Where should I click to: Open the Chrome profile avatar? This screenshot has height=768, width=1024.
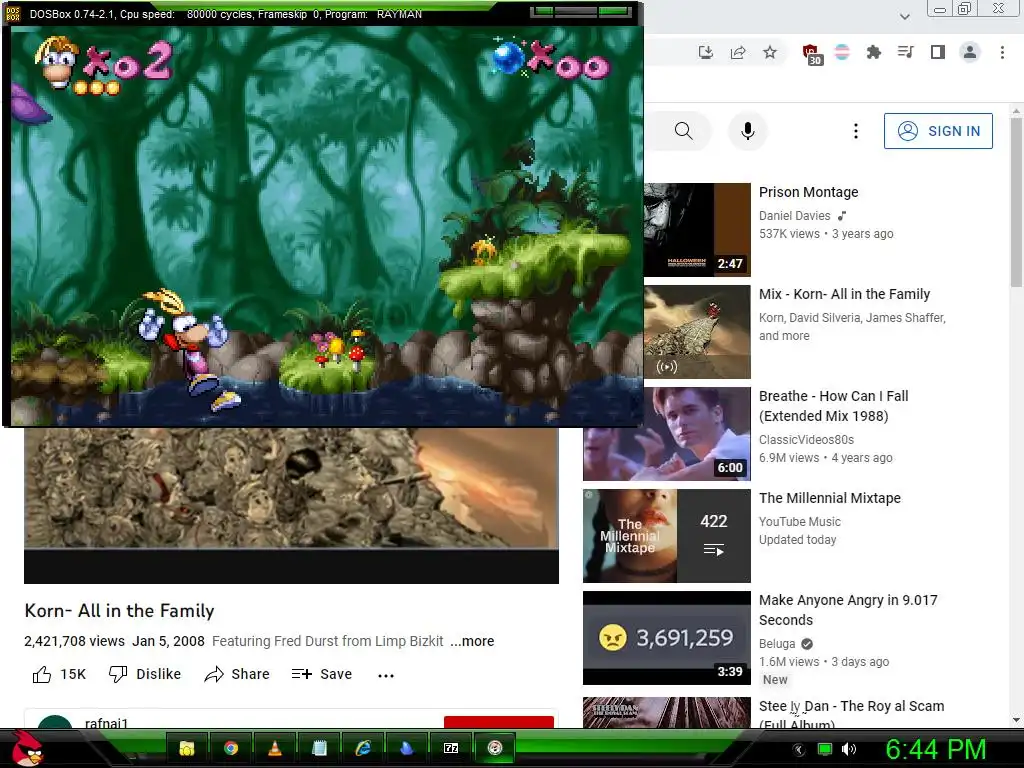[970, 52]
